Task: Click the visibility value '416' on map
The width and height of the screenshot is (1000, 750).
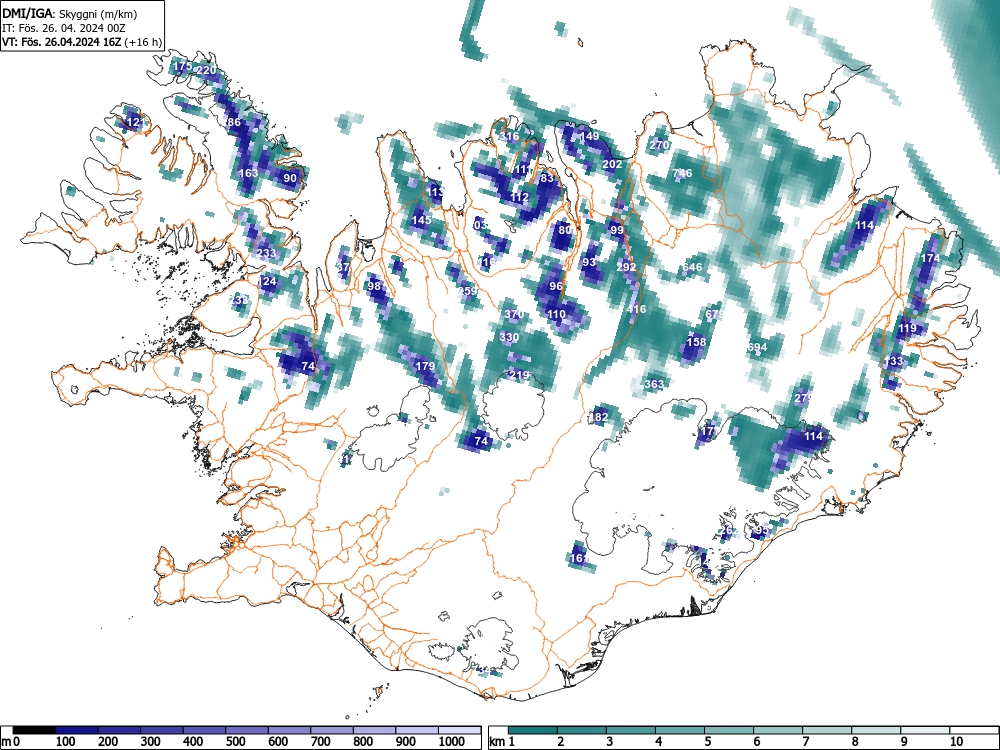Action: tap(636, 309)
